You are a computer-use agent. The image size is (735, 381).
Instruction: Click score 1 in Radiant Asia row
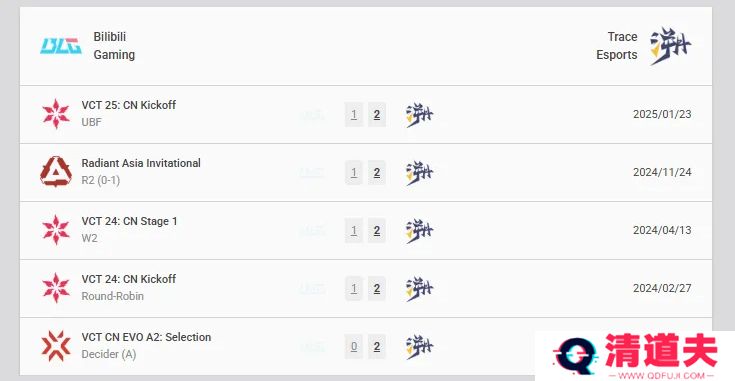coord(354,172)
